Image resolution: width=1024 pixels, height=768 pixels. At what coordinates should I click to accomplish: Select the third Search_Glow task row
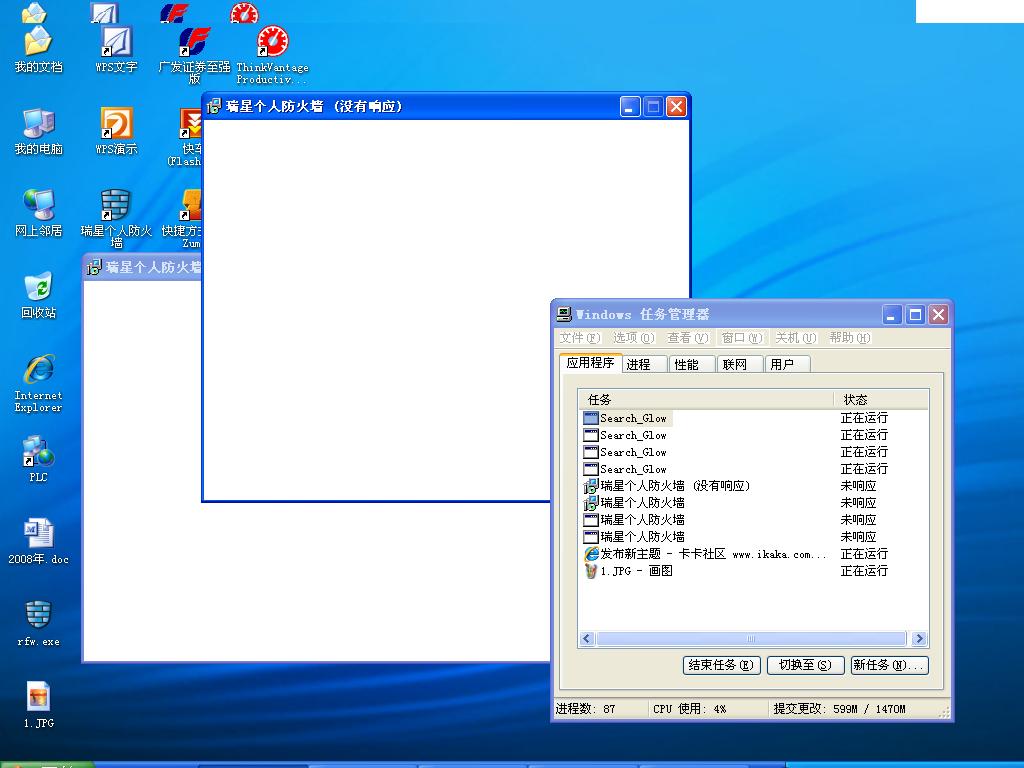754,453
